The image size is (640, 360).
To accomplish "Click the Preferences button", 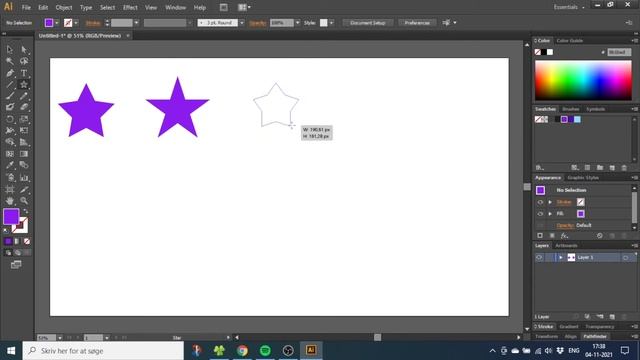I will (417, 23).
